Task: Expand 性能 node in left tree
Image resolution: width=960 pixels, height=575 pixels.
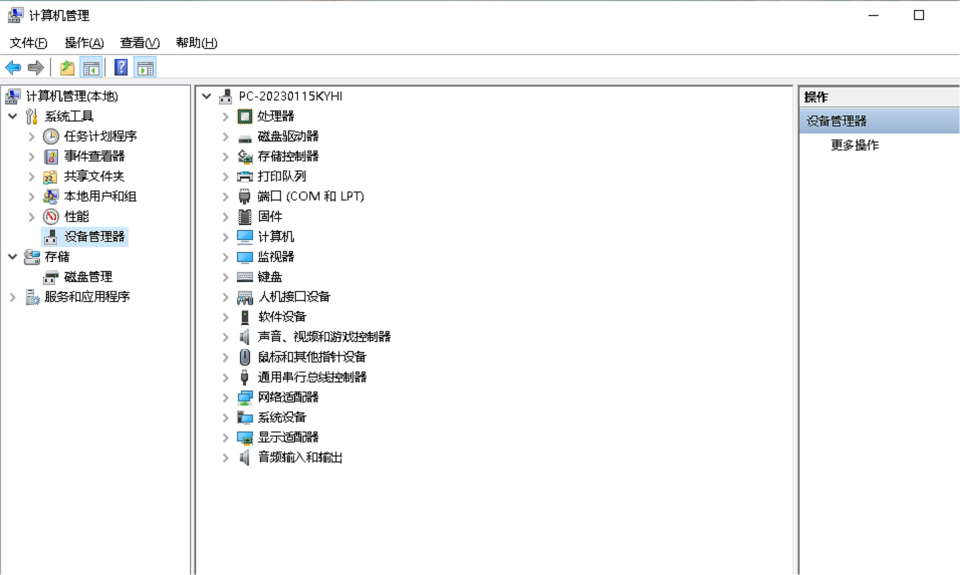Action: (31, 217)
